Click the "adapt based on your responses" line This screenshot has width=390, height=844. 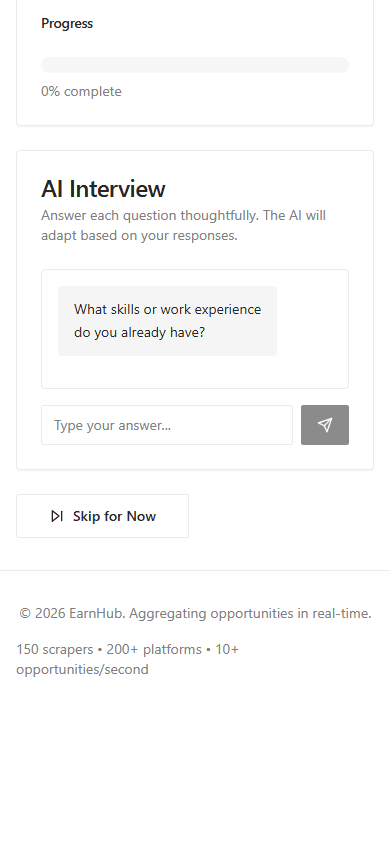tap(139, 236)
